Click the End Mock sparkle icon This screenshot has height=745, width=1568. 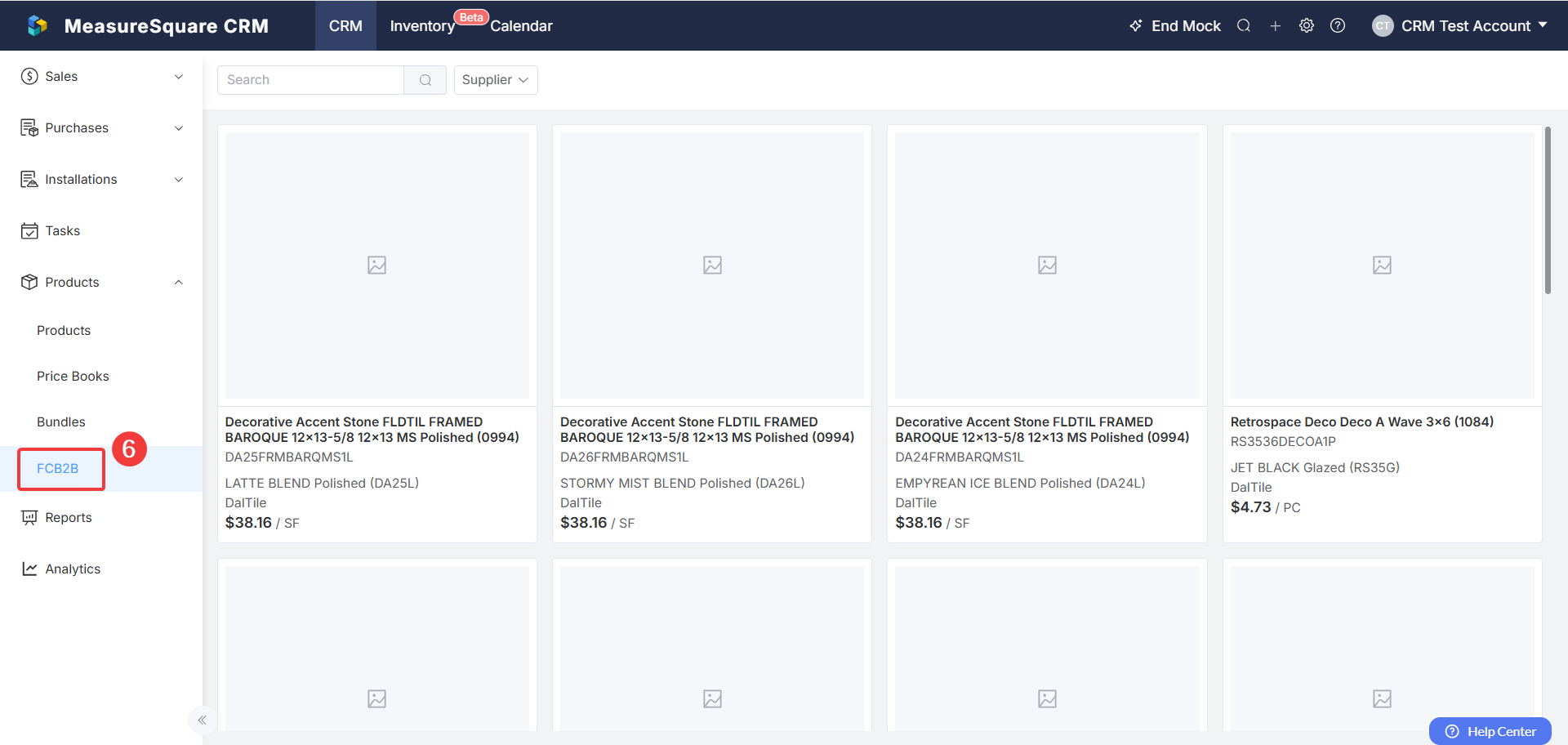[x=1136, y=25]
